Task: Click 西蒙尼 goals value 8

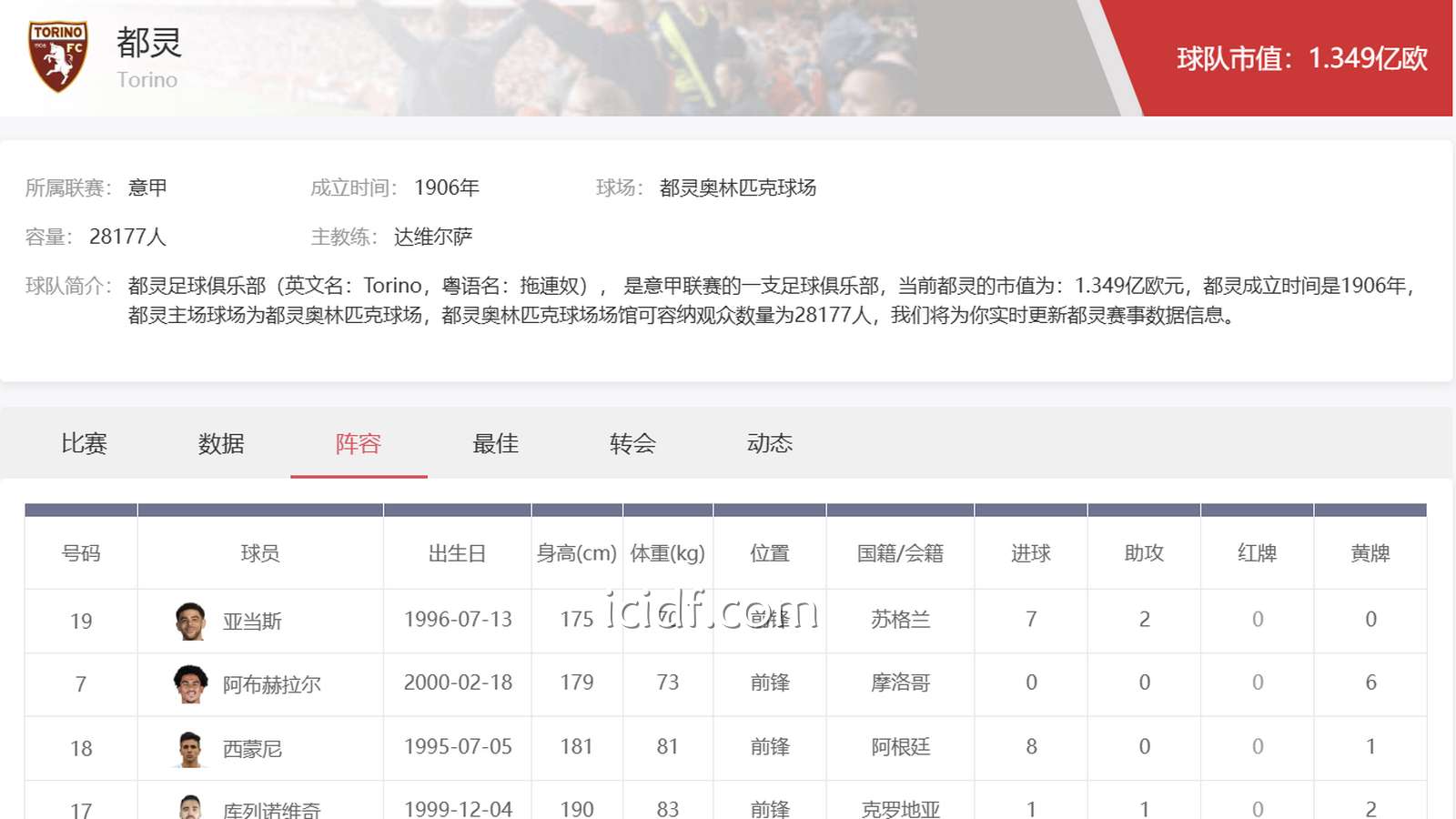Action: (x=1031, y=747)
